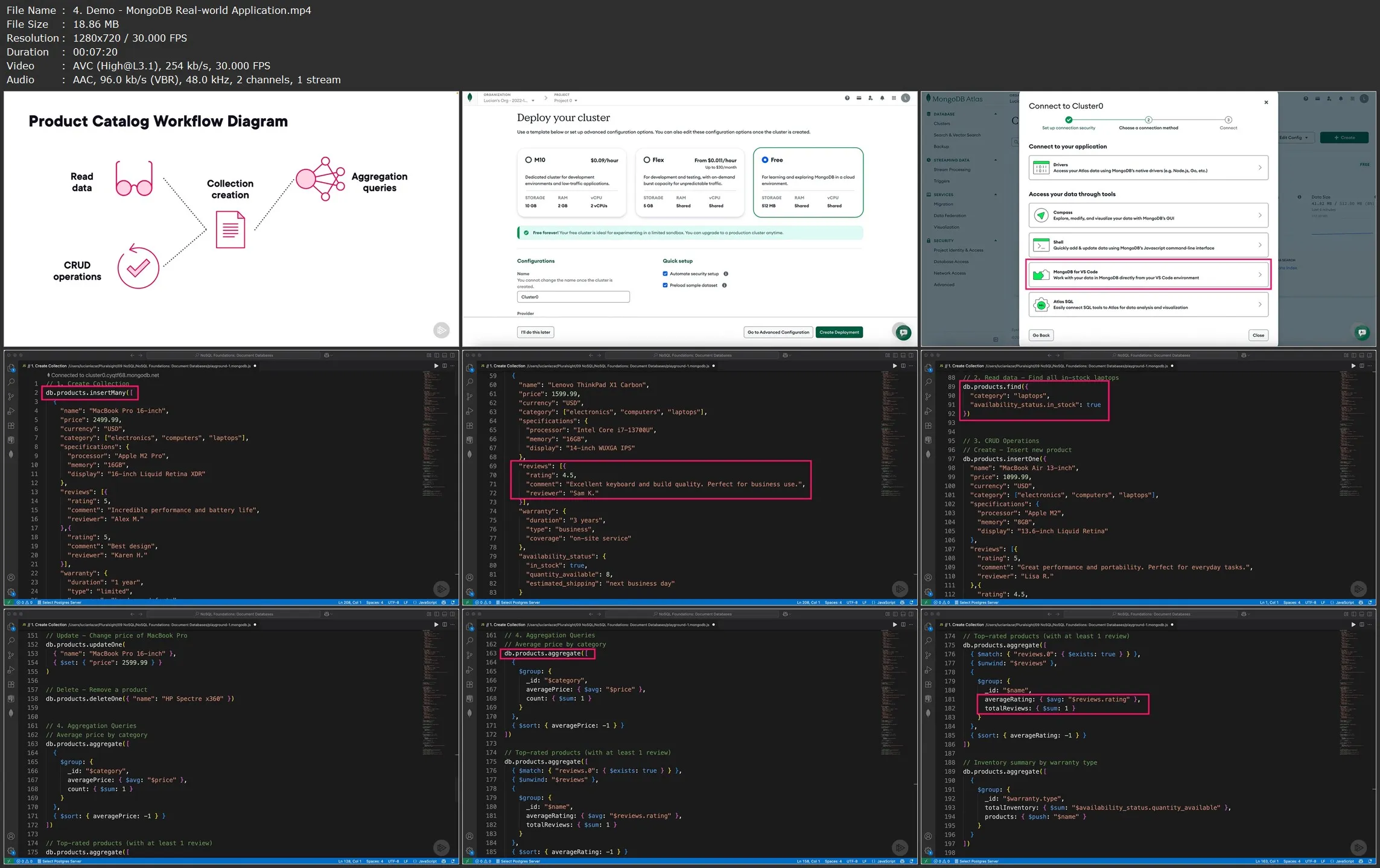Screen dimensions: 1380x868
Task: Open Explorer icon in the insertMany editor frame
Action: pos(11,368)
